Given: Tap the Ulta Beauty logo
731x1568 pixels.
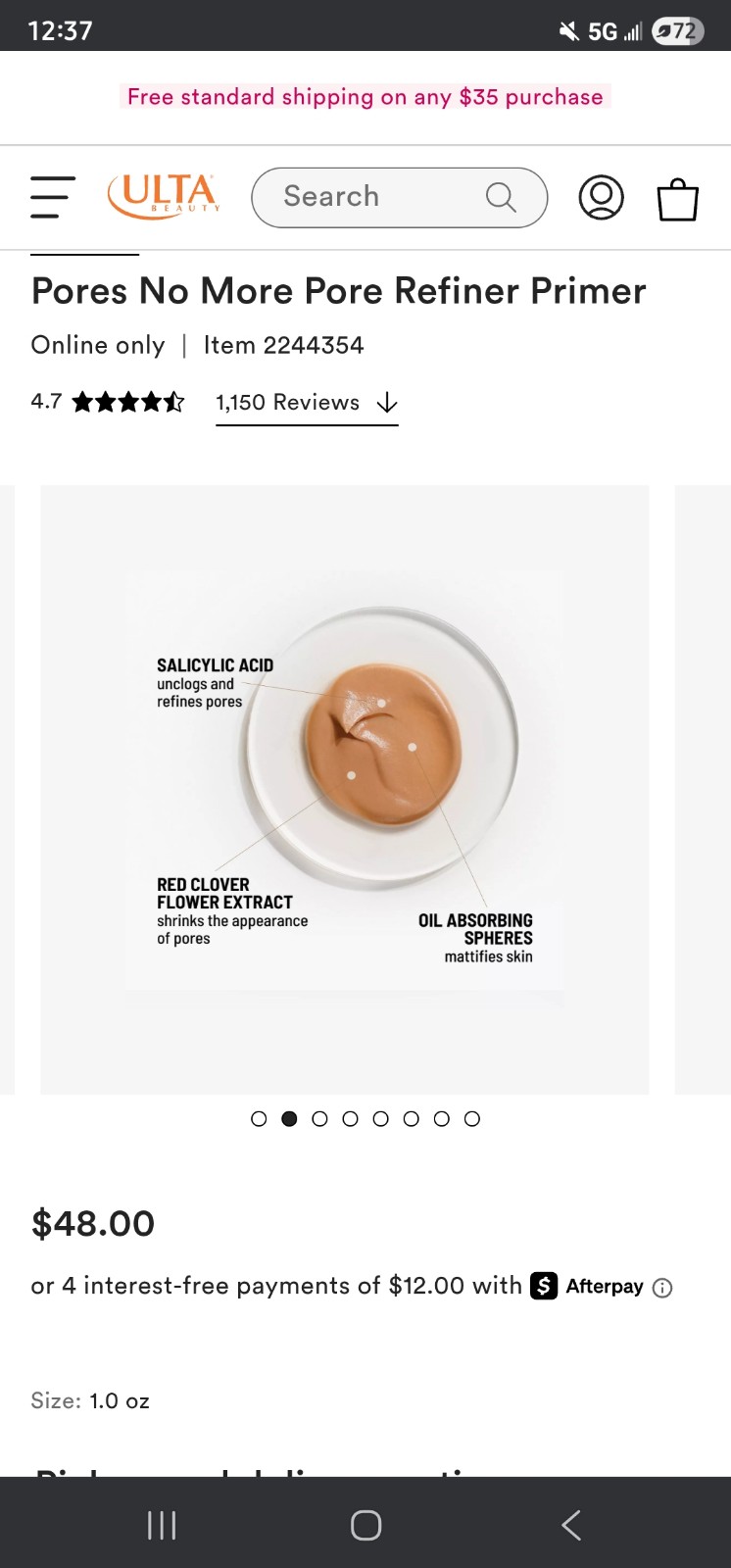Looking at the screenshot, I should click(x=165, y=196).
